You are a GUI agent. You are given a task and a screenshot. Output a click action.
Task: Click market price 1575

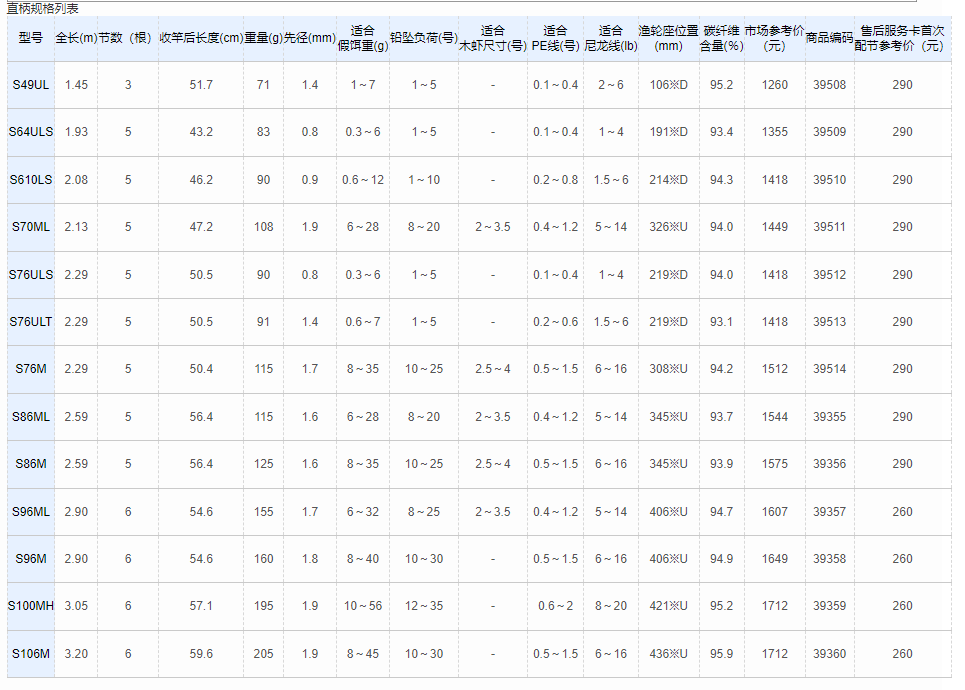(774, 463)
